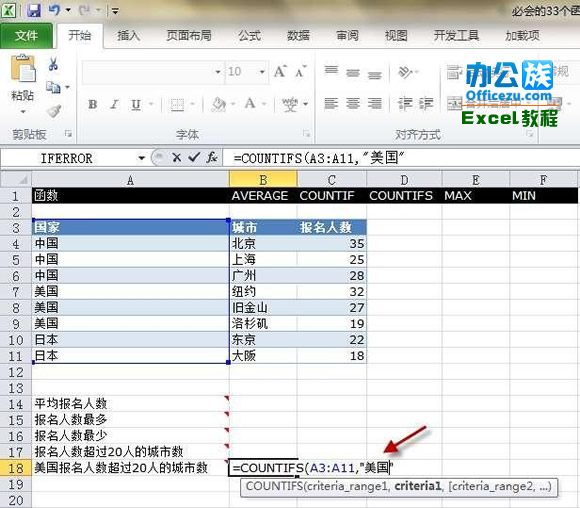Viewport: 580px width, 508px height.
Task: Switch to the 视图 ribbon tab
Action: (x=396, y=36)
